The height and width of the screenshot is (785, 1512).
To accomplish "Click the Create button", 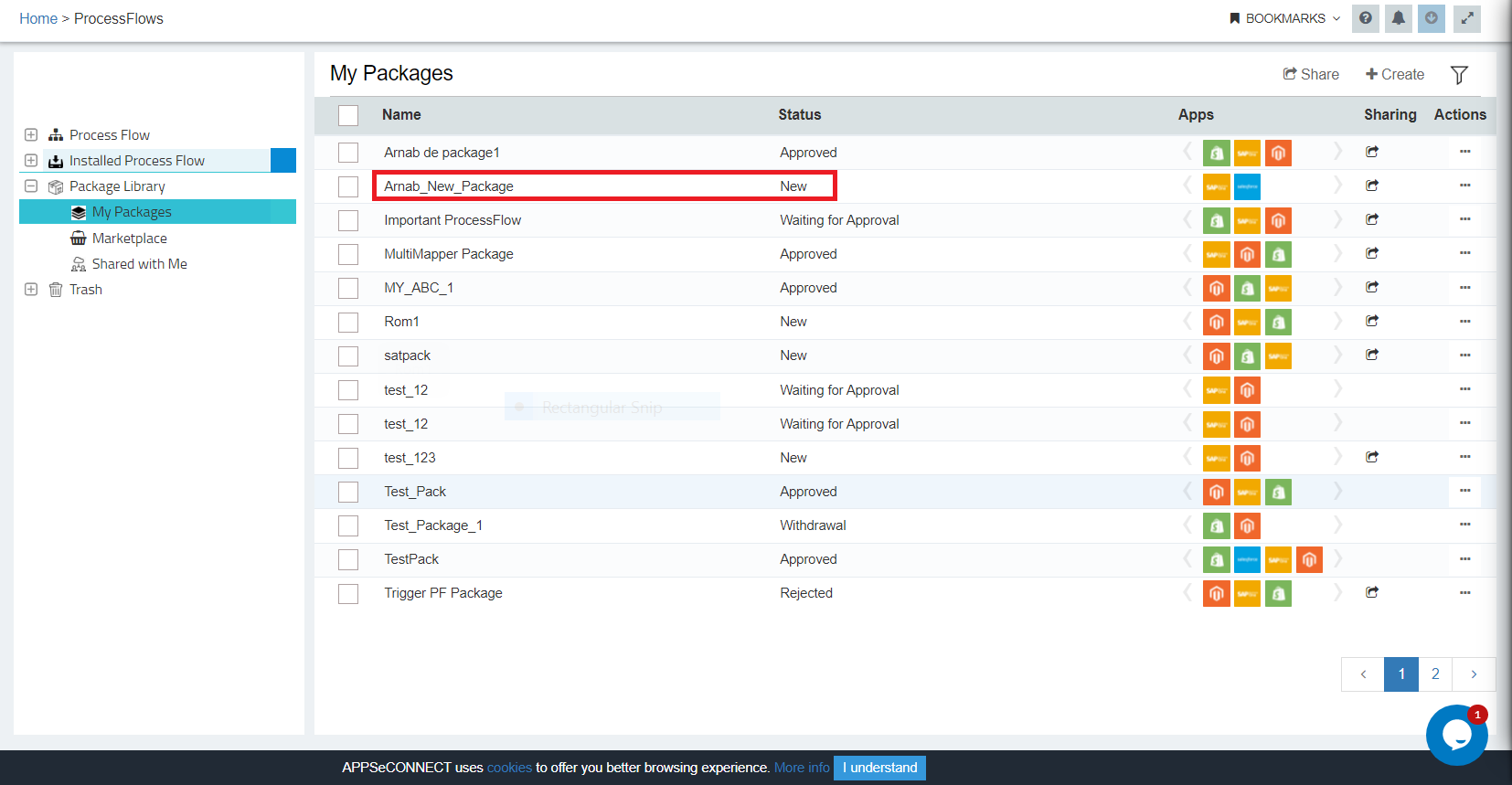I will click(x=1394, y=74).
